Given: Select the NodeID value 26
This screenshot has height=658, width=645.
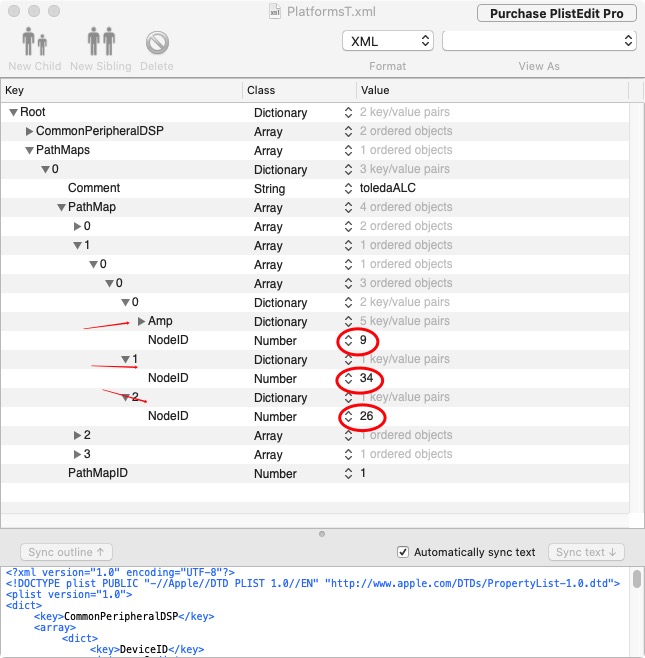Looking at the screenshot, I should tap(366, 416).
